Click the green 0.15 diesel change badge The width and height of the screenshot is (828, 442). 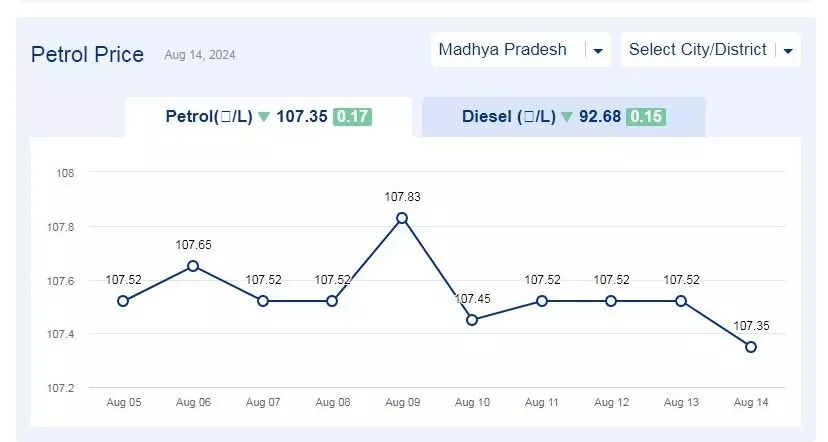coord(646,117)
